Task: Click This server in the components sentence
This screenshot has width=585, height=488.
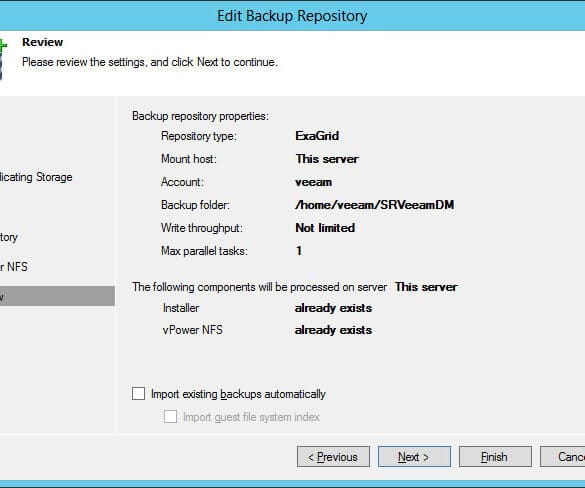Action: [x=426, y=287]
